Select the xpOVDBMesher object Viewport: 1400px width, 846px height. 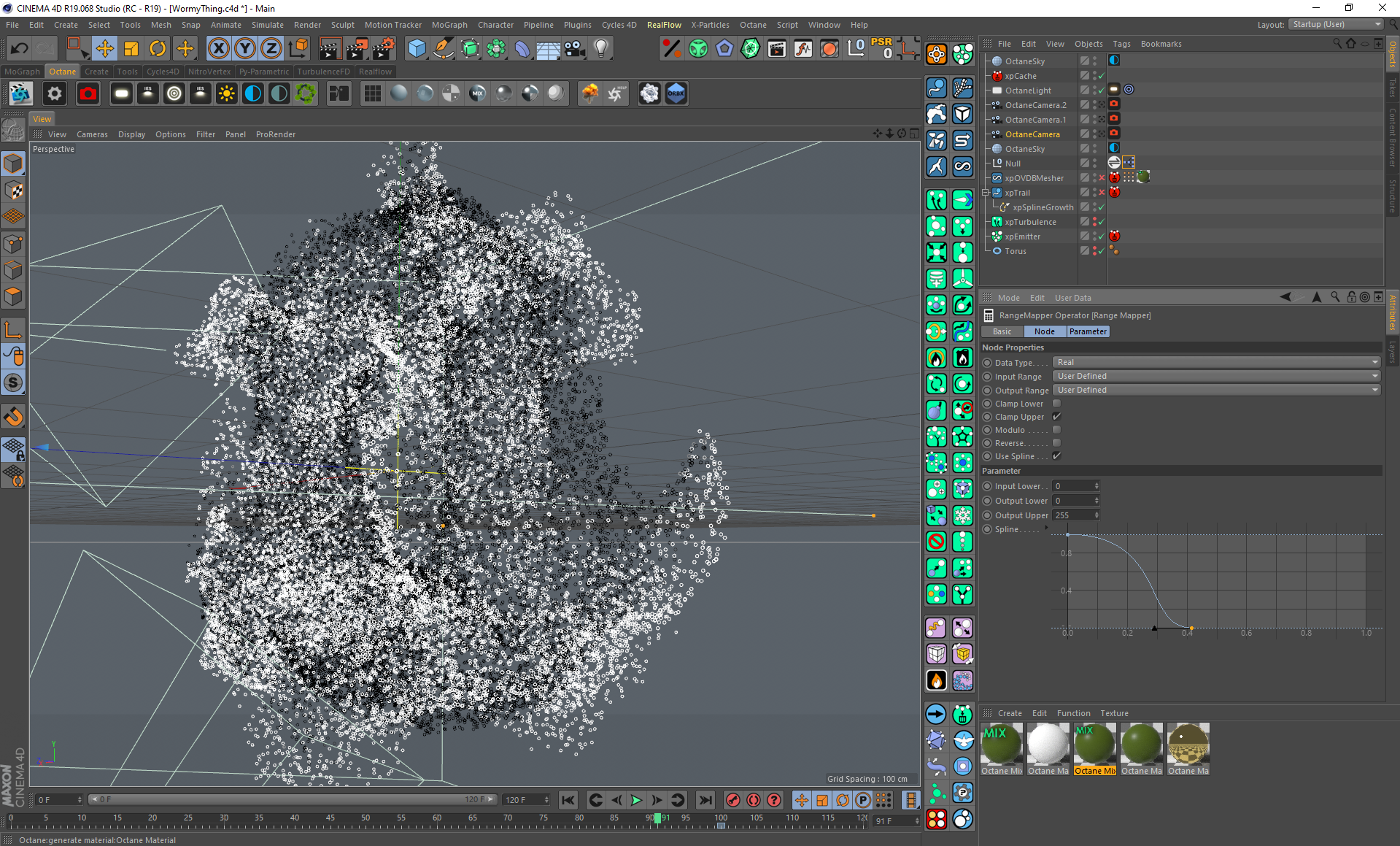(x=1034, y=178)
